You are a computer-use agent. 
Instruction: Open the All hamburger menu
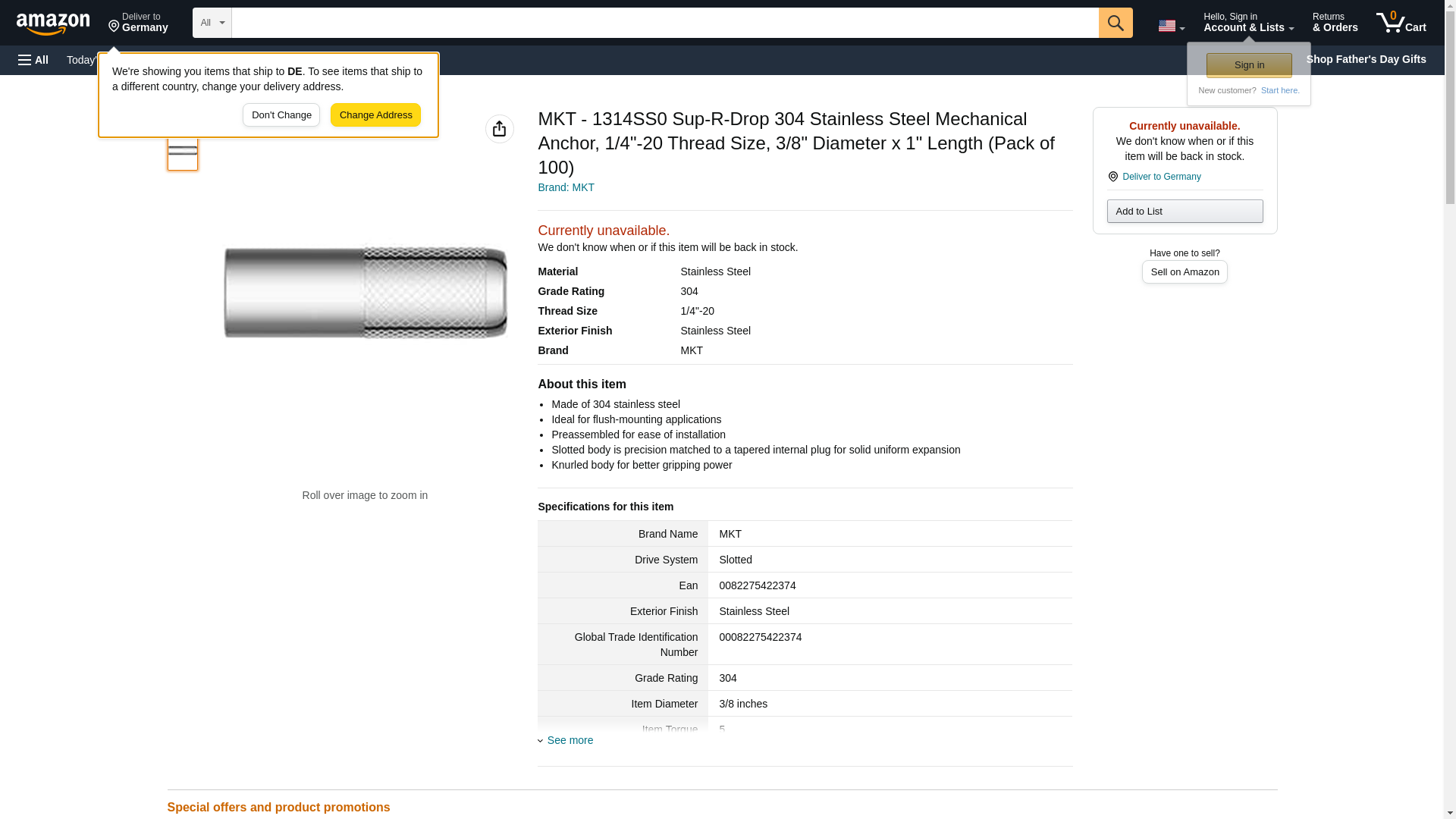(x=33, y=60)
